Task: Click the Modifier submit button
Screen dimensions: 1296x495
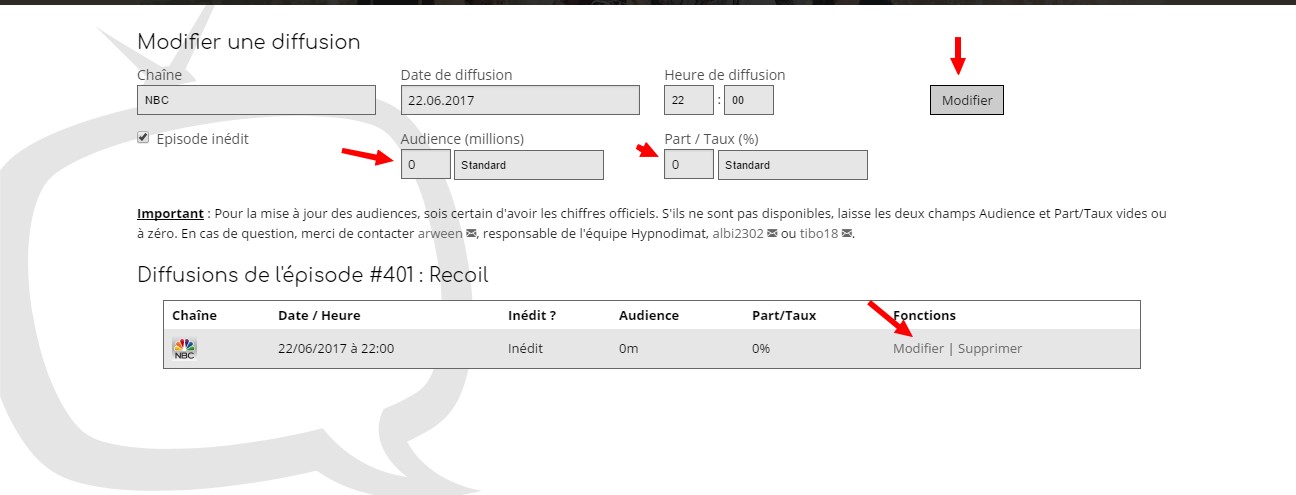Action: tap(966, 100)
